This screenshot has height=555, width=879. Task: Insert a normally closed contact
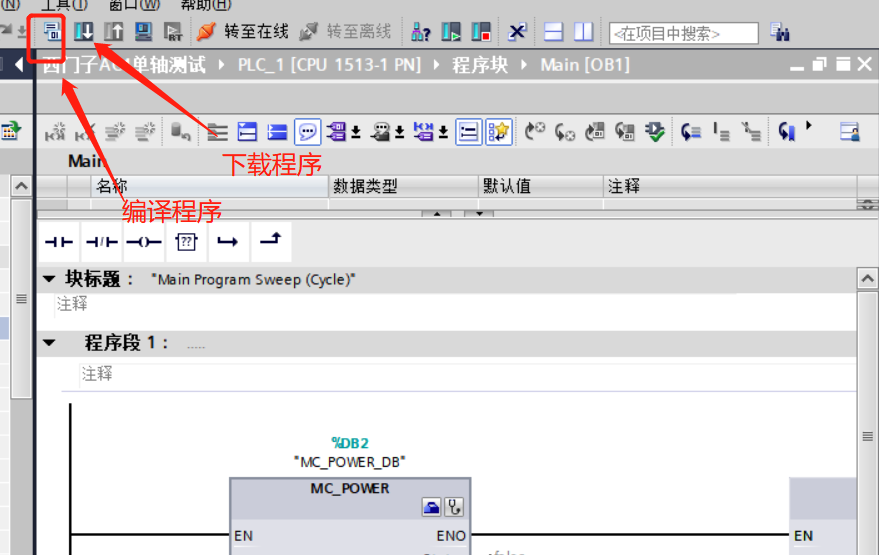coord(103,242)
